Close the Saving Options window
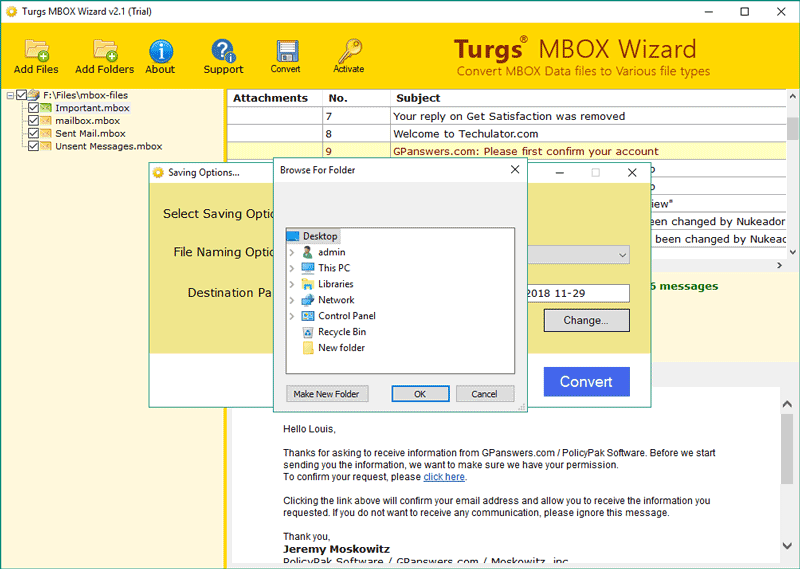The image size is (800, 569). (x=632, y=172)
